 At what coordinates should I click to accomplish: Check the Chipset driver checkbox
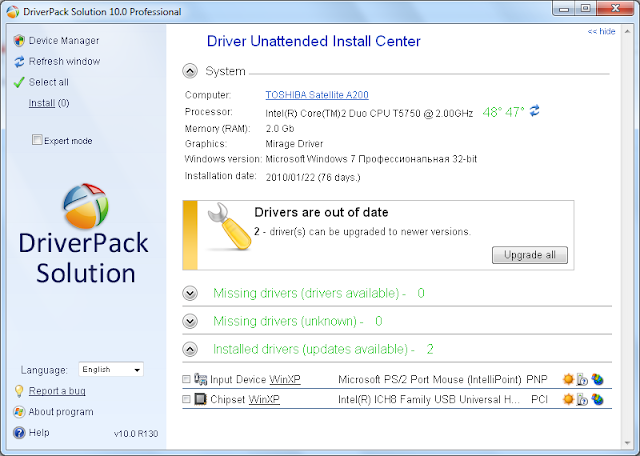186,399
